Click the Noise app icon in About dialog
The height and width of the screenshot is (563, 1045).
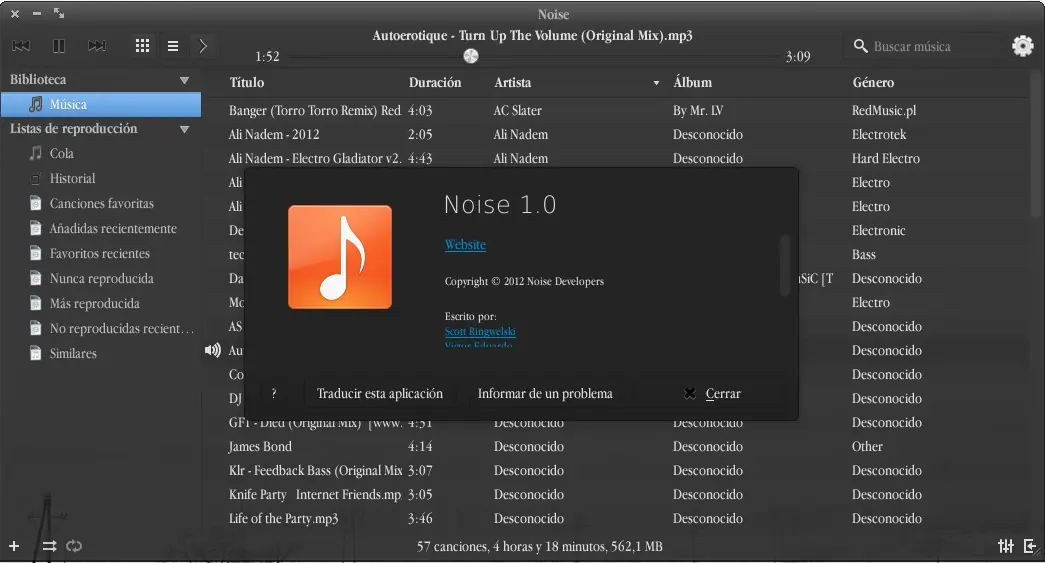[340, 257]
